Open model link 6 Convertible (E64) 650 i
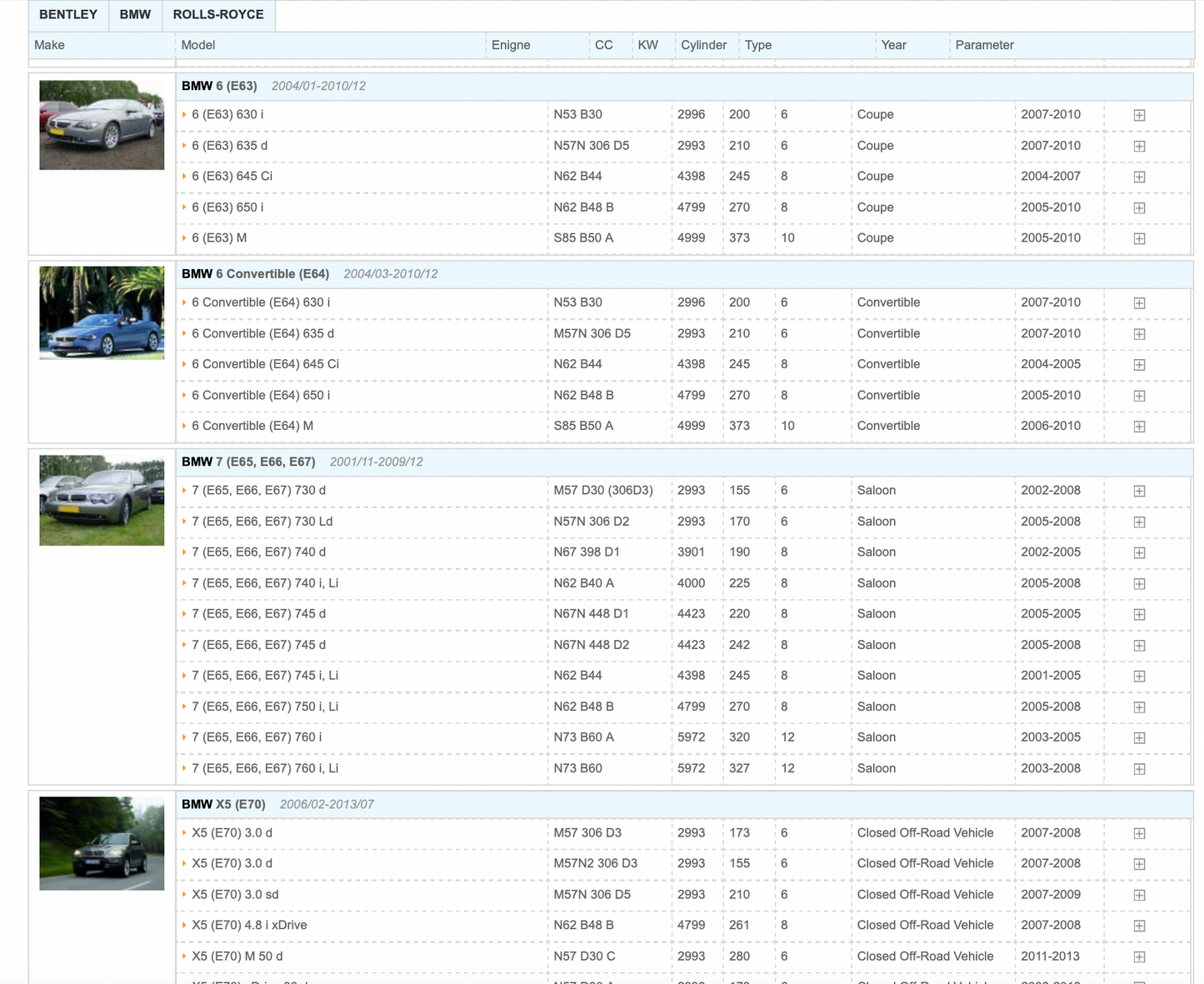This screenshot has height=984, width=1204. pyautogui.click(x=261, y=395)
